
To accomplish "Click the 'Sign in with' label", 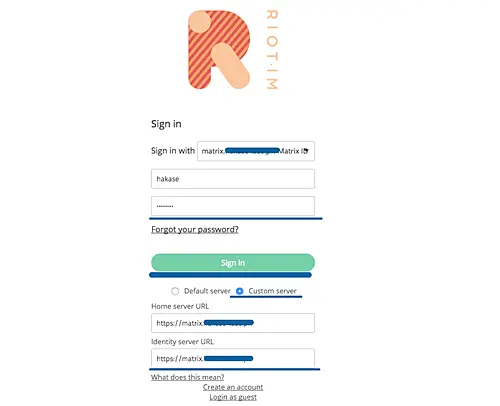I will [173, 151].
